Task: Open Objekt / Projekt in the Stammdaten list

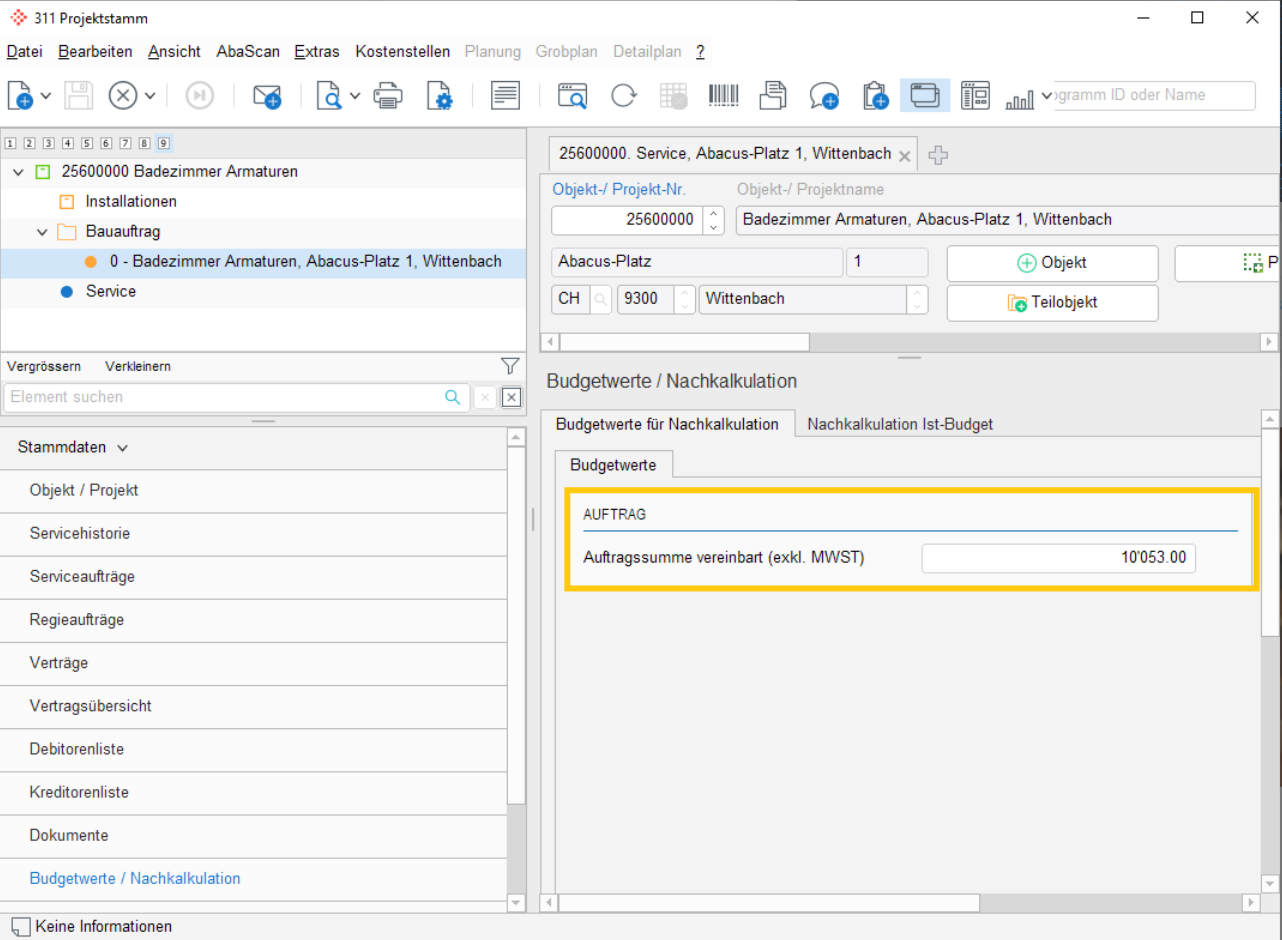Action: point(254,490)
